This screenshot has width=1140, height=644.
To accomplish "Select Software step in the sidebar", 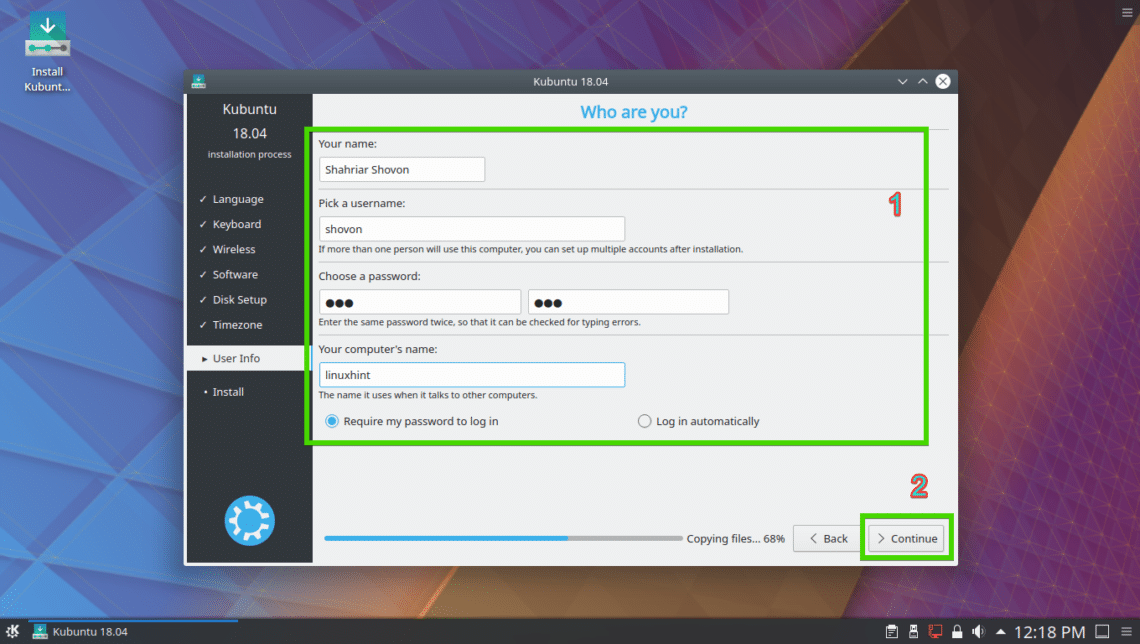I will (x=235, y=275).
